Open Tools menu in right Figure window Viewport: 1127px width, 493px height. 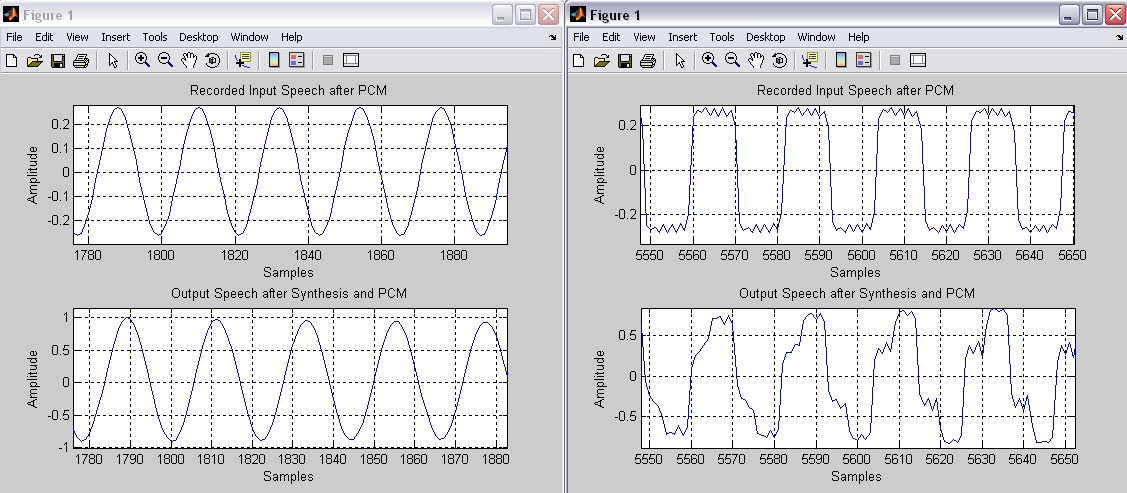coord(722,37)
